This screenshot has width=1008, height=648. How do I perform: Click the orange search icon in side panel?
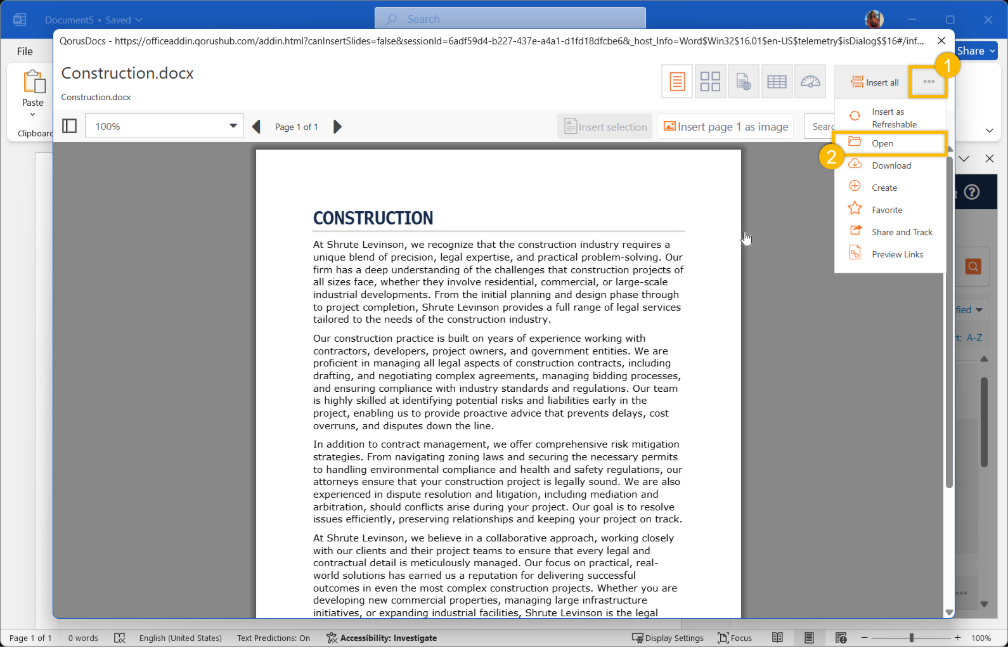(972, 266)
